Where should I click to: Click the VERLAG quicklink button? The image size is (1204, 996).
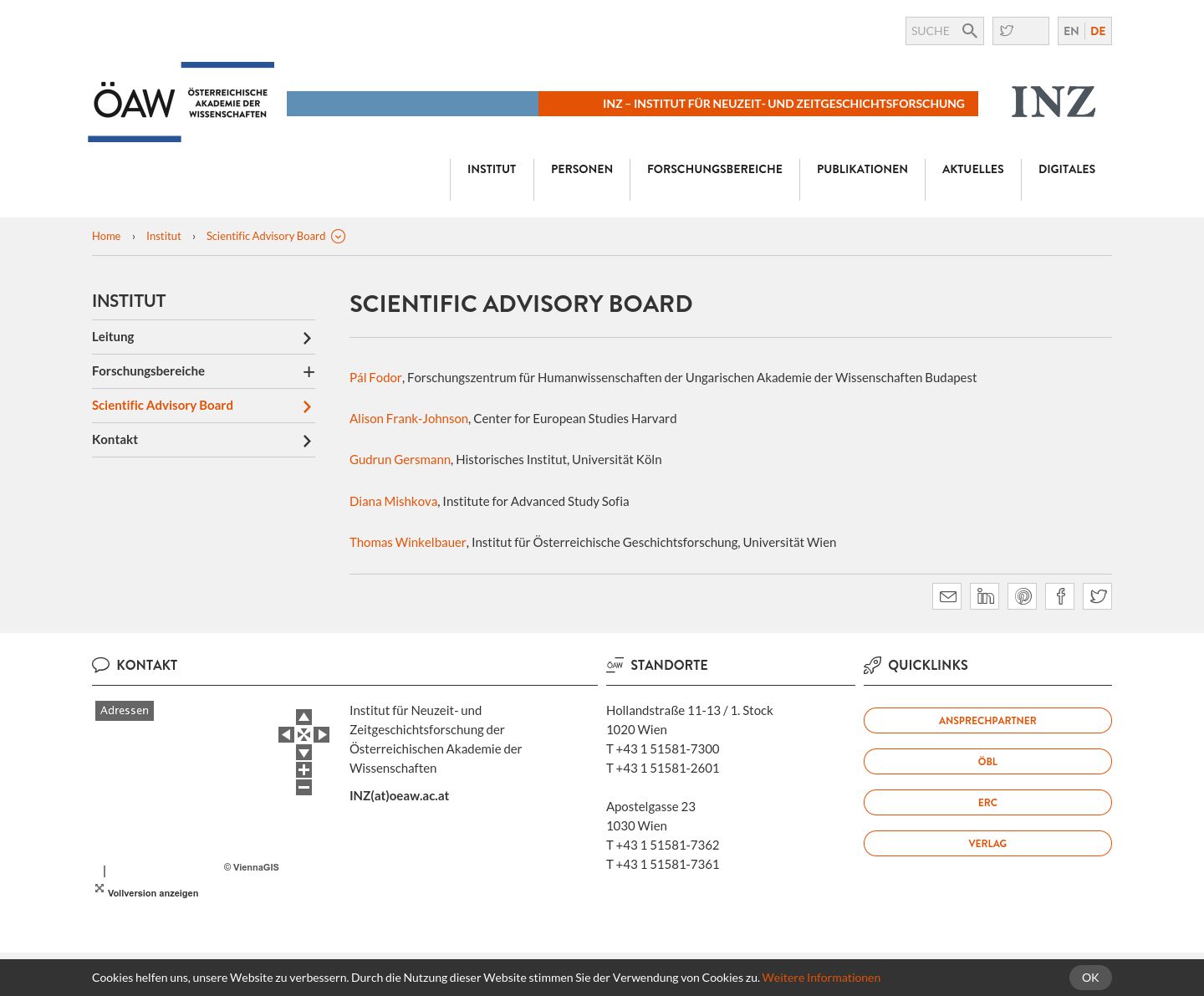coord(987,843)
